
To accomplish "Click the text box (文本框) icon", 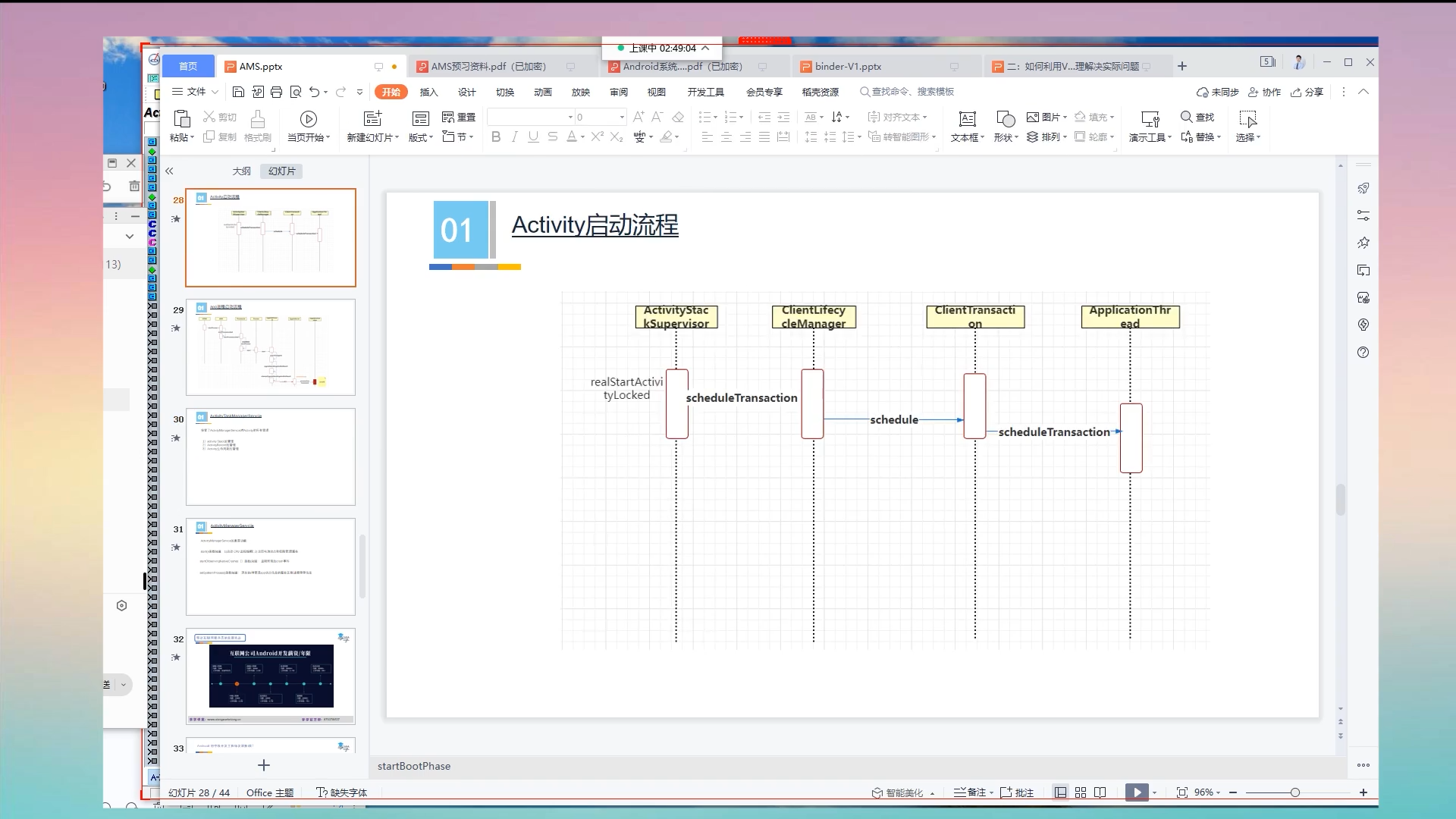I will pyautogui.click(x=967, y=119).
